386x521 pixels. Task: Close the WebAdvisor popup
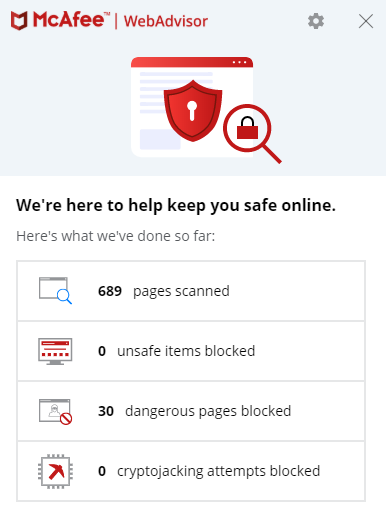click(x=366, y=21)
